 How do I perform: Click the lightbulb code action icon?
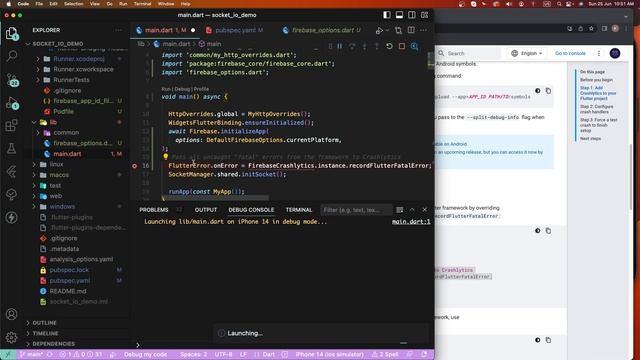click(165, 156)
